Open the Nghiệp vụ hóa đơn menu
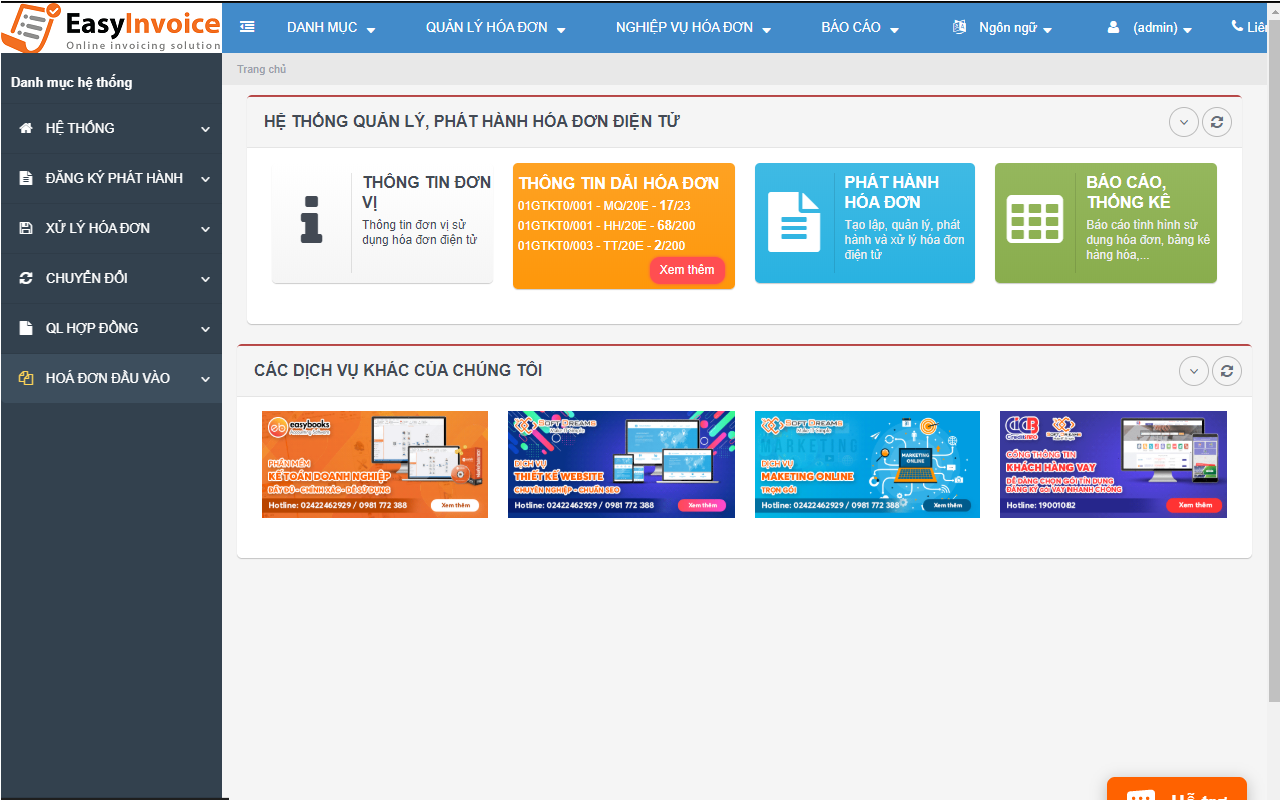The width and height of the screenshot is (1280, 800). 693,28
